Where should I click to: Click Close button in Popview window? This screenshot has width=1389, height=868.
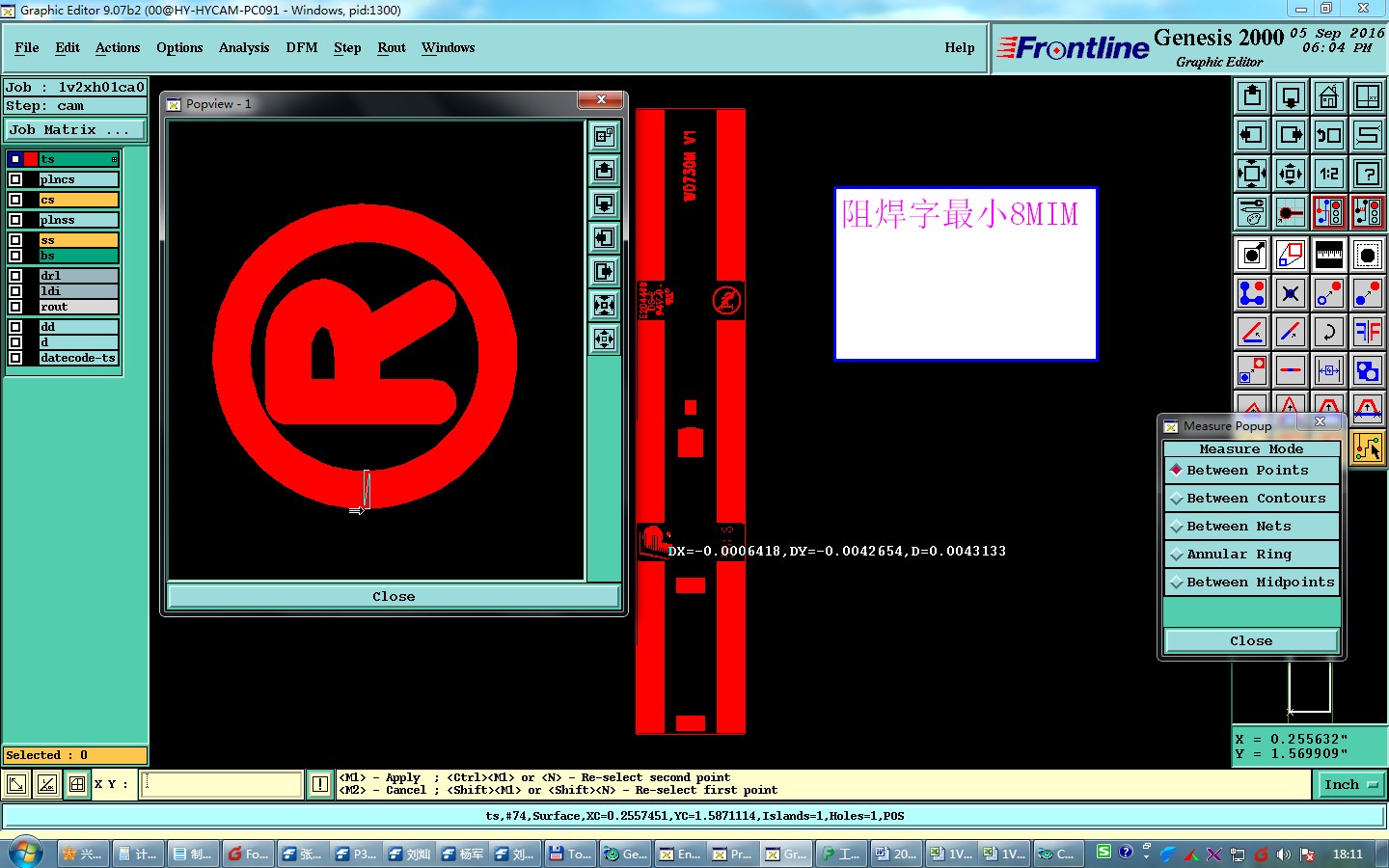click(x=394, y=597)
